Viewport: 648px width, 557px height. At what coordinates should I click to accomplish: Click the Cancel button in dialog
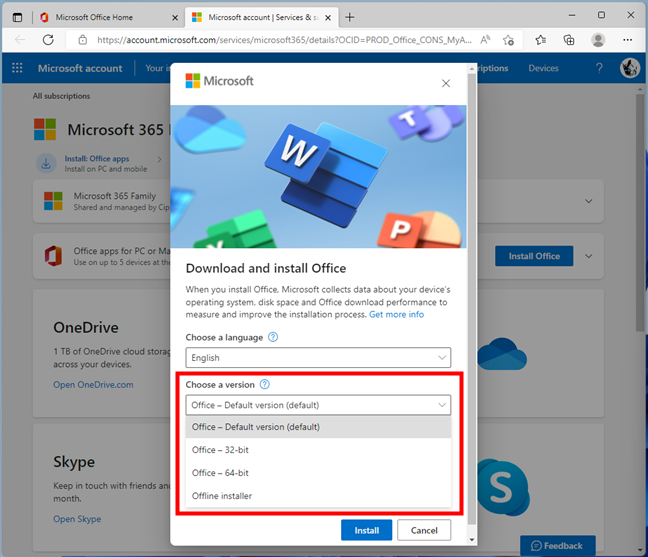[x=424, y=530]
